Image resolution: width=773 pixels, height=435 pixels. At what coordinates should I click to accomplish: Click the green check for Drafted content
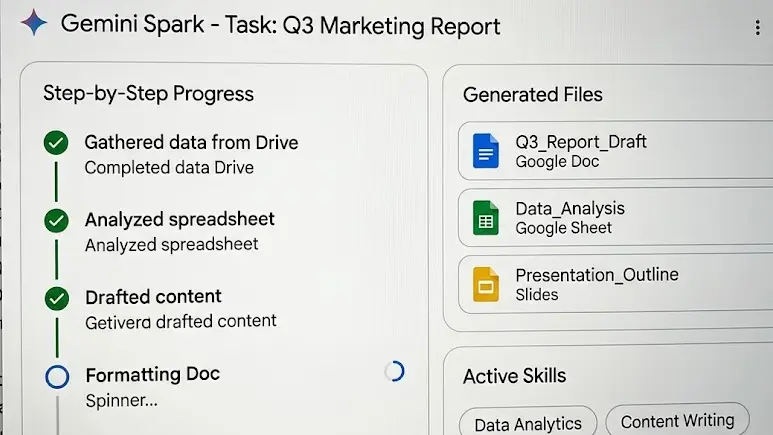57,298
